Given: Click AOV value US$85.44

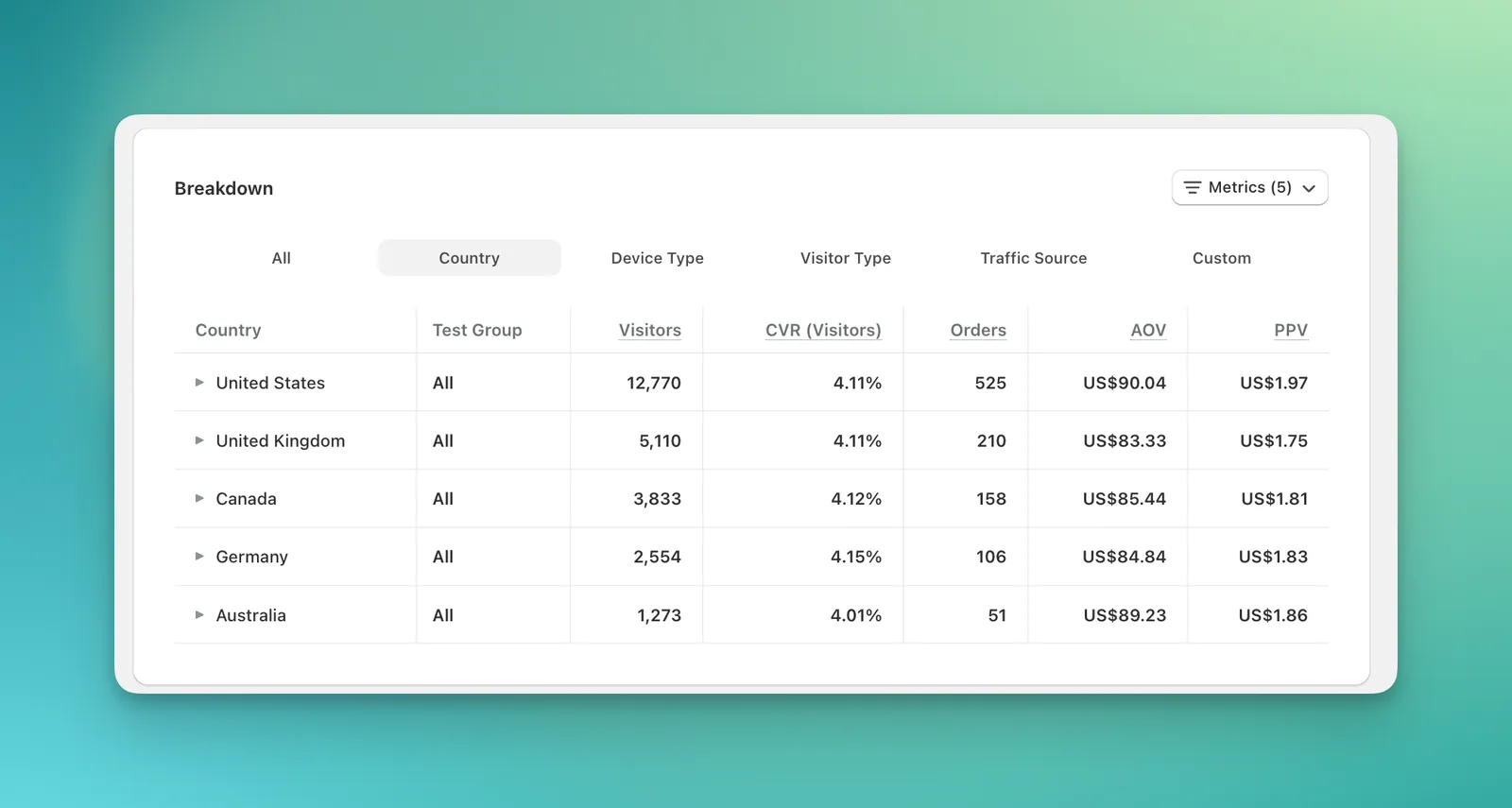Looking at the screenshot, I should tap(1125, 498).
